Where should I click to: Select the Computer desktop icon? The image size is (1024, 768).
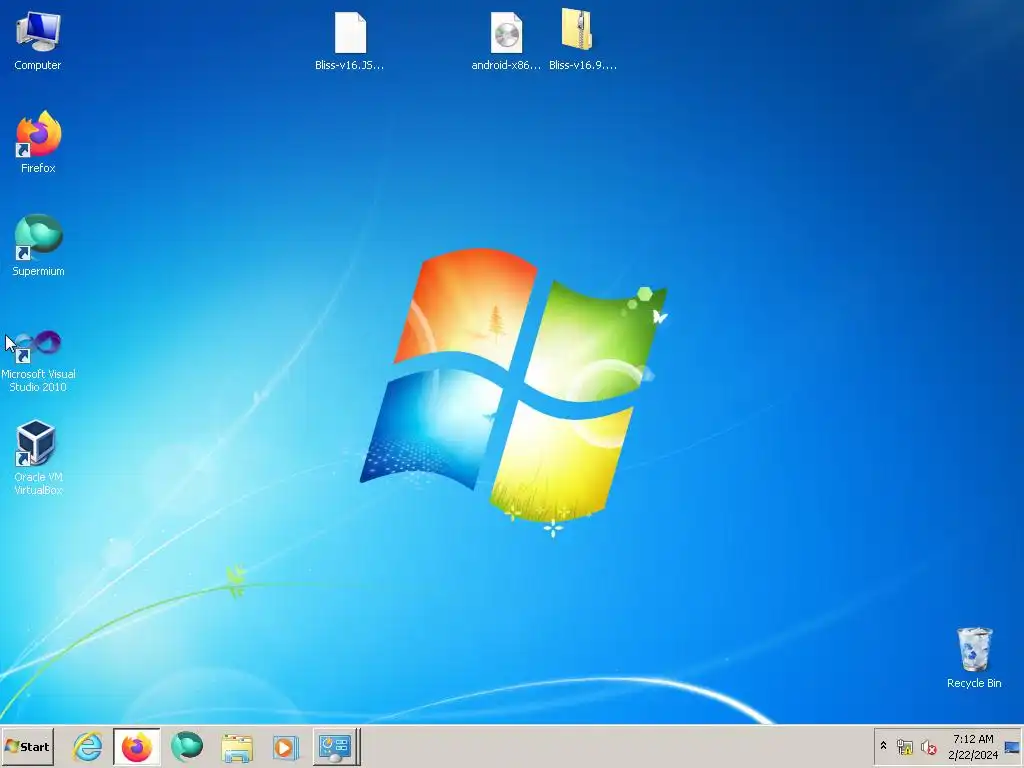[x=38, y=40]
